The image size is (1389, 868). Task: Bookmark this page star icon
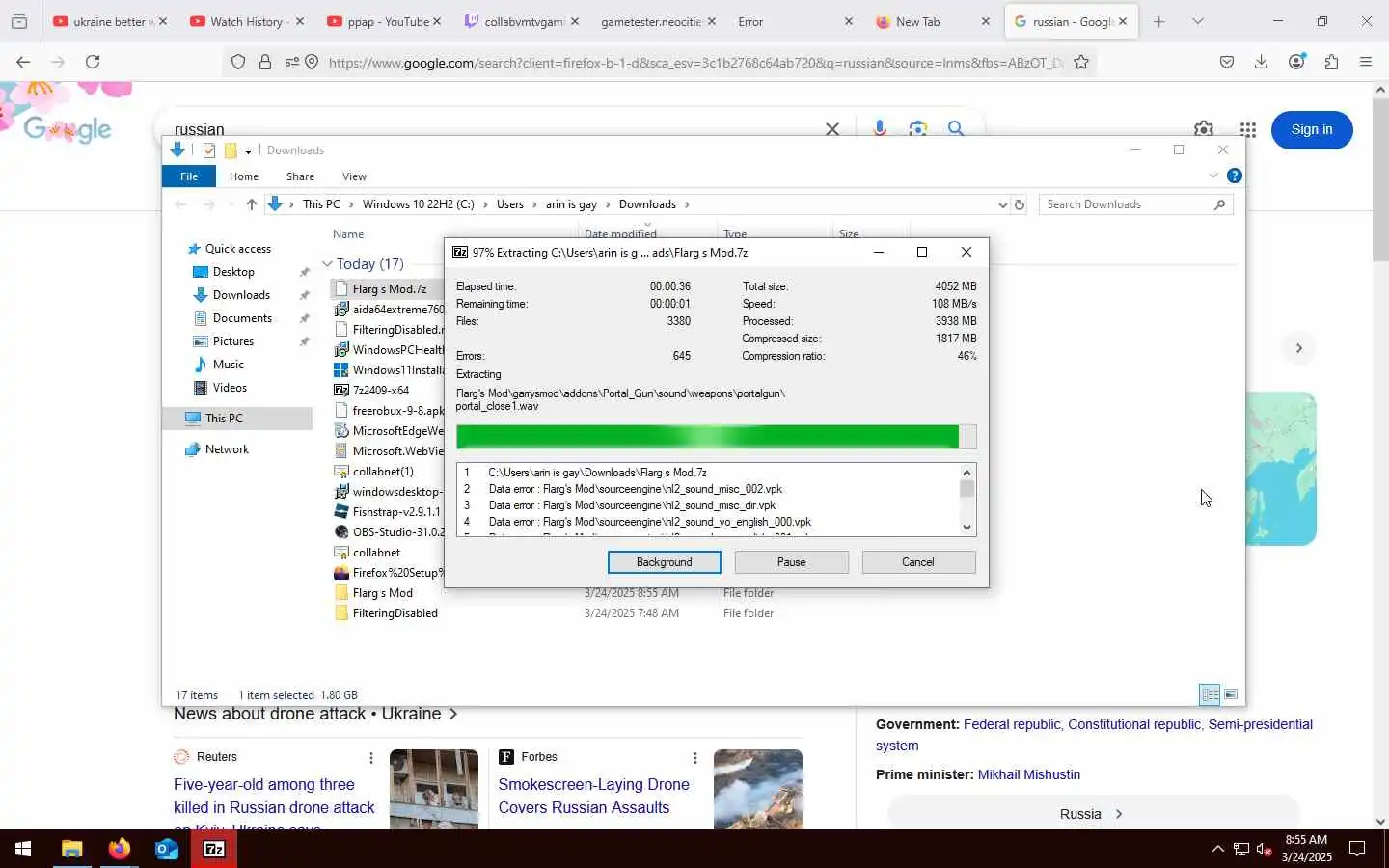point(1081,63)
